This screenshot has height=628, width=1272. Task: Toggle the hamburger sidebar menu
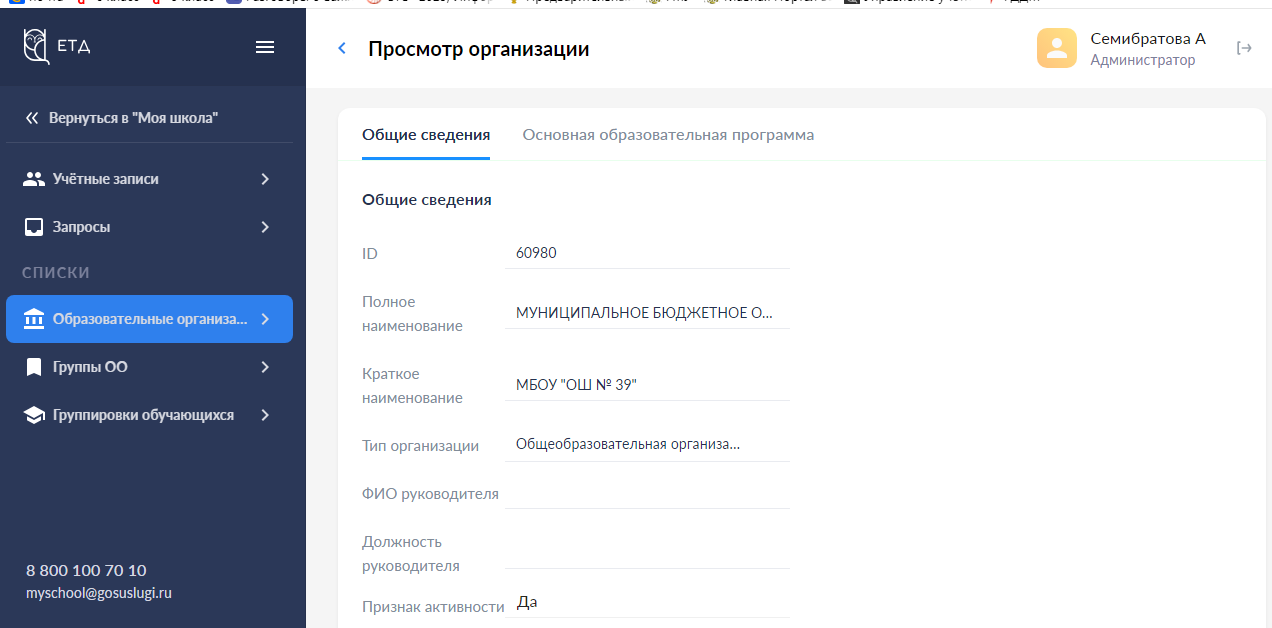265,47
